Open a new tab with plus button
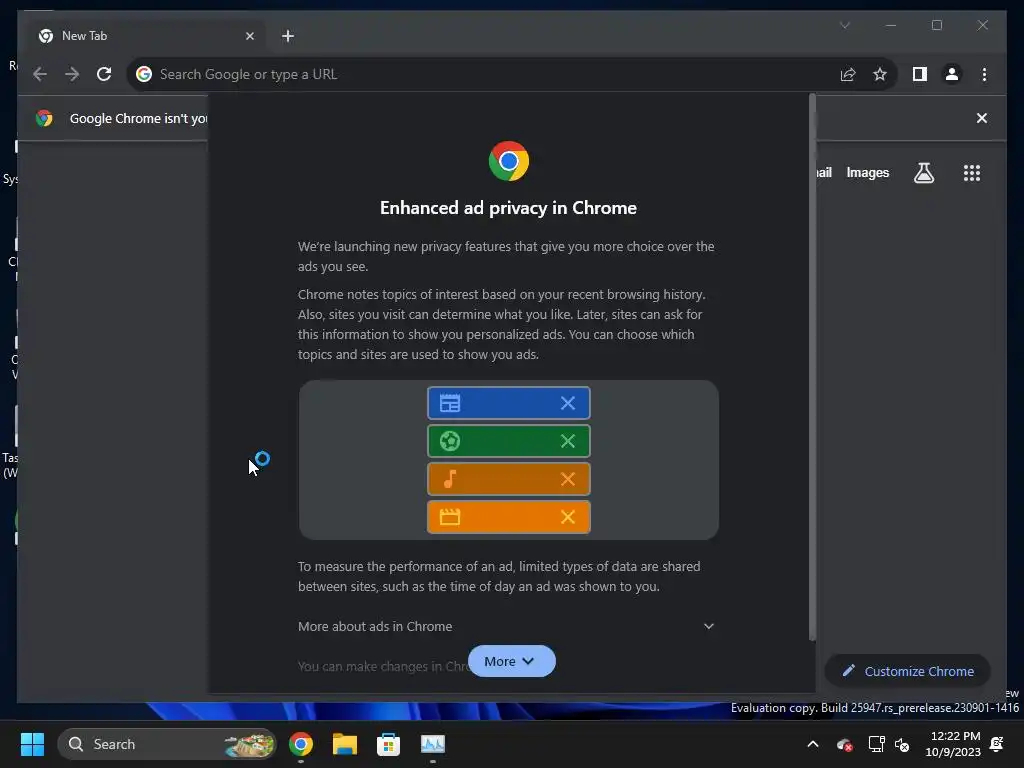The width and height of the screenshot is (1024, 768). (x=288, y=36)
